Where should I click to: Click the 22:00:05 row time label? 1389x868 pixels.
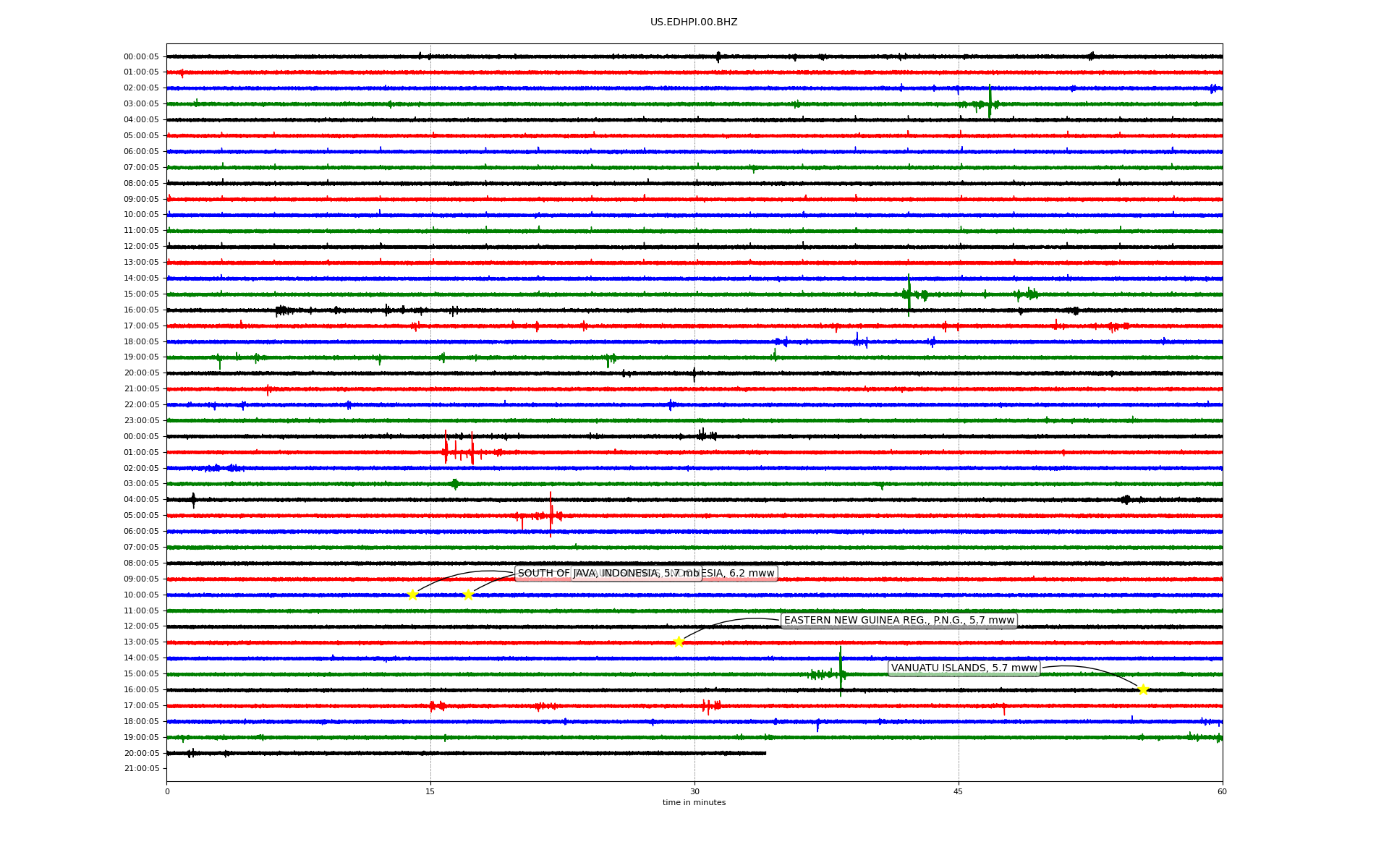pos(141,404)
